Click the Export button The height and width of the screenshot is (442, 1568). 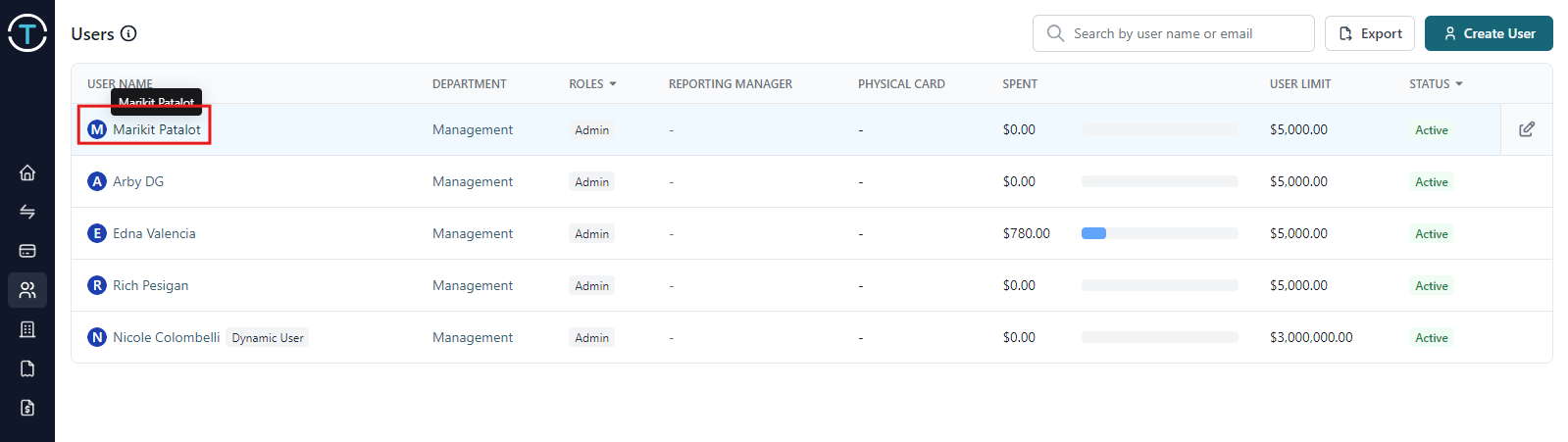(1369, 33)
